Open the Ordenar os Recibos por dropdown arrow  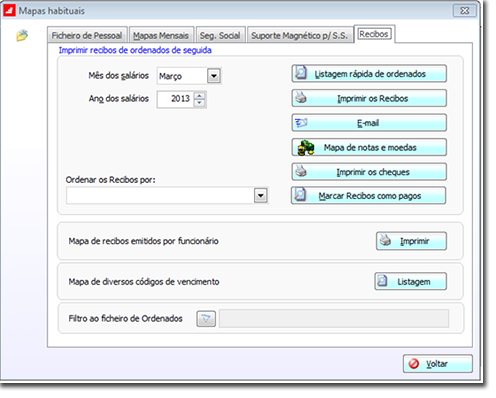tap(261, 195)
